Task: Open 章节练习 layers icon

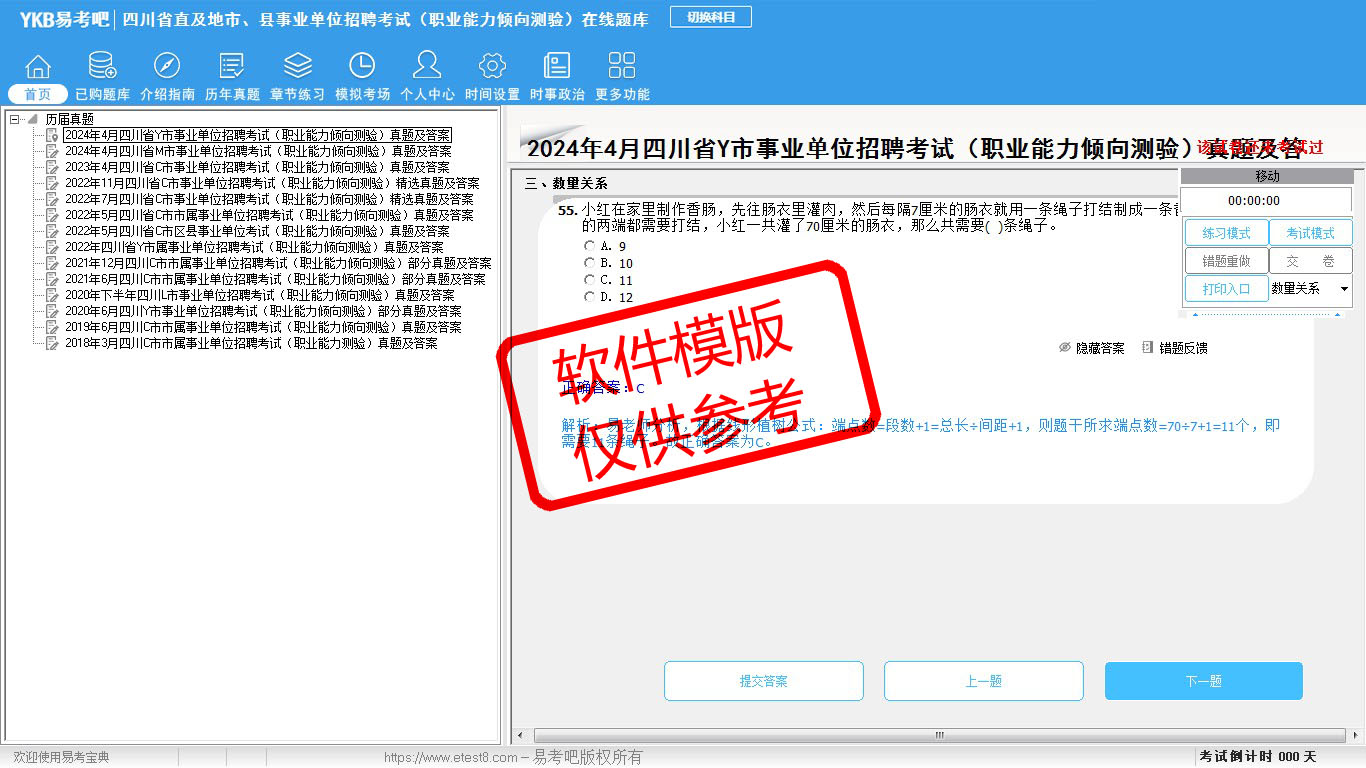Action: (x=297, y=68)
